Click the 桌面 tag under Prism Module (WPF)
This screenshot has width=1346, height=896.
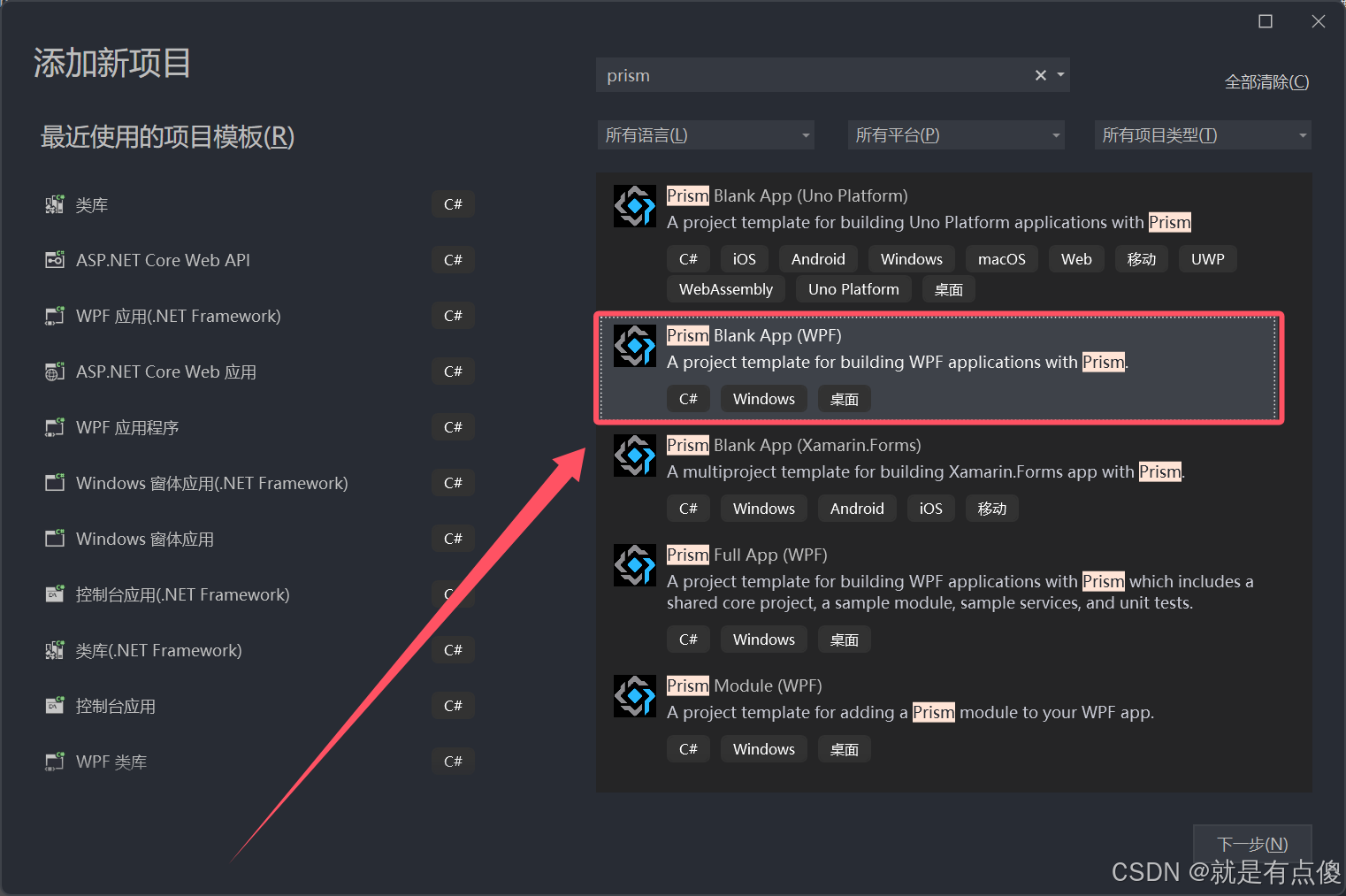click(845, 749)
